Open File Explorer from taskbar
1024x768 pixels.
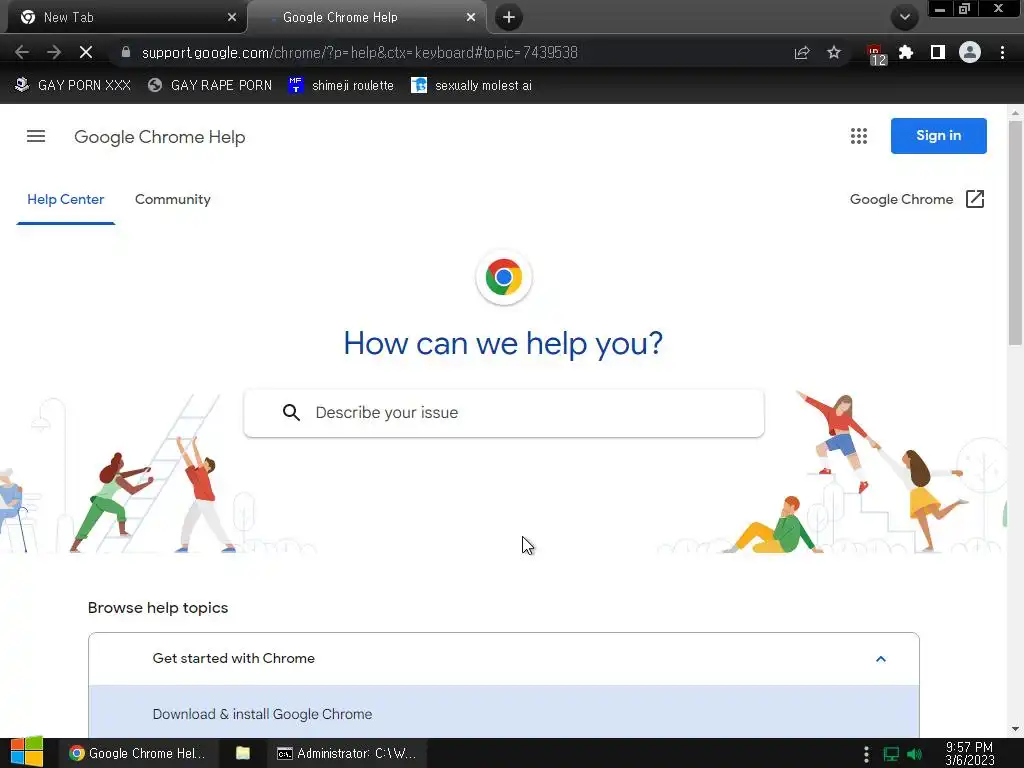pos(243,753)
